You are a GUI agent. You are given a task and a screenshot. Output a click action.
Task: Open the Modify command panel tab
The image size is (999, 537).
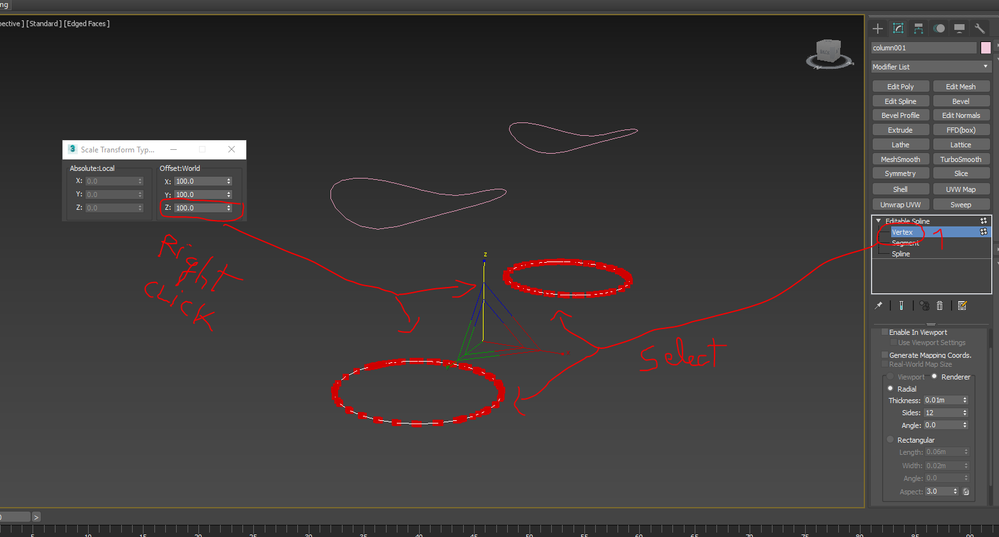pos(898,28)
